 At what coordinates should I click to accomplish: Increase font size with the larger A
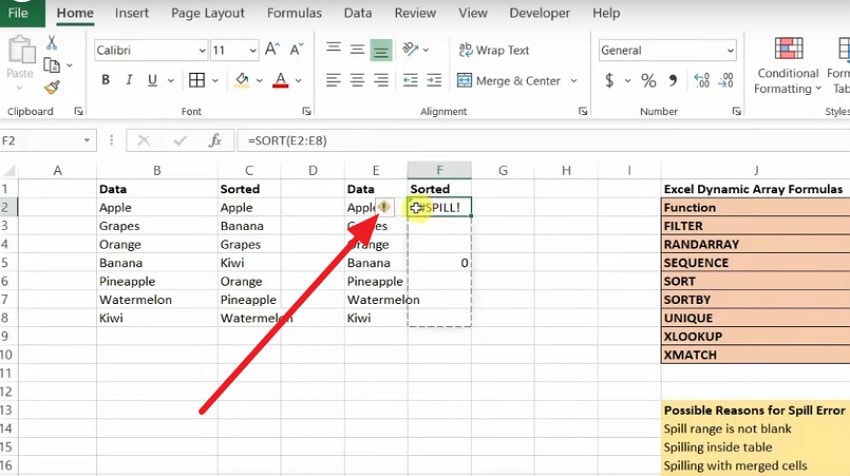click(x=272, y=50)
